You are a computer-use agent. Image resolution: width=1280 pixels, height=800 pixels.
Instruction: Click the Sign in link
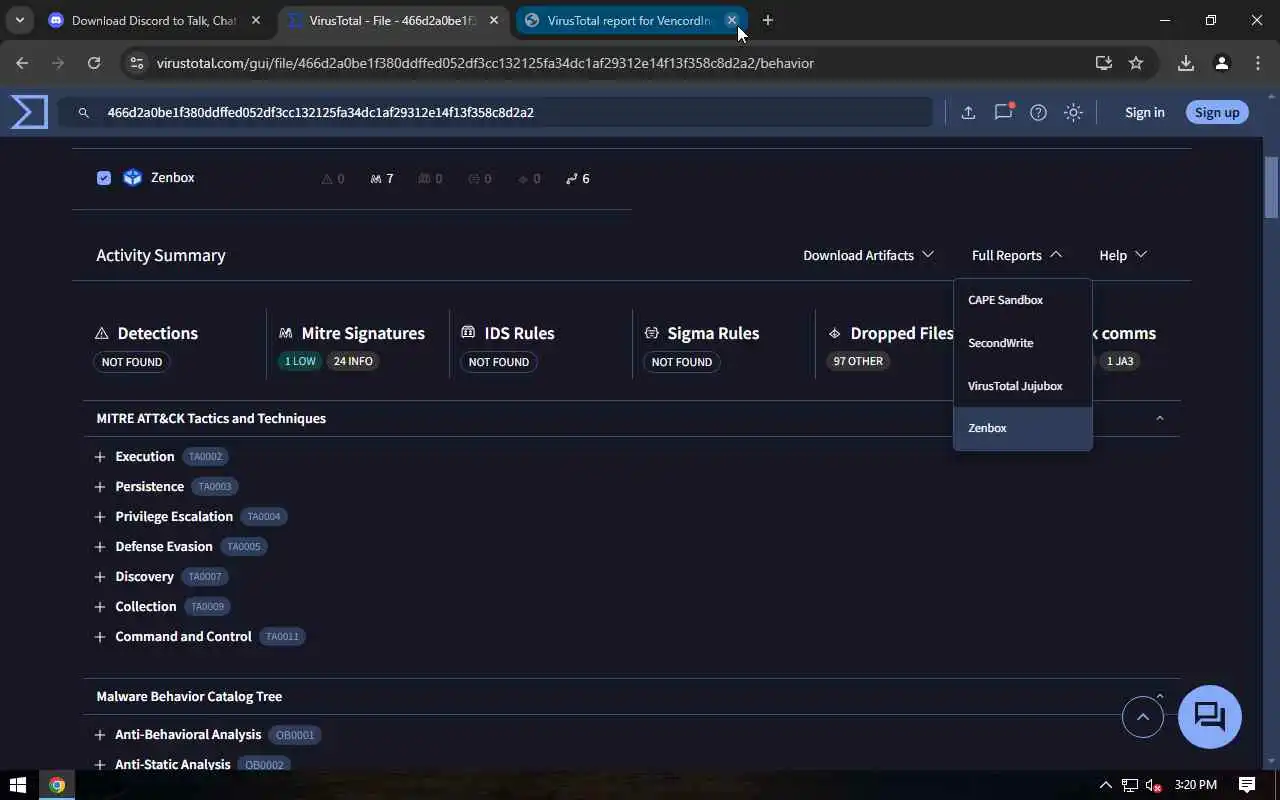pos(1144,112)
